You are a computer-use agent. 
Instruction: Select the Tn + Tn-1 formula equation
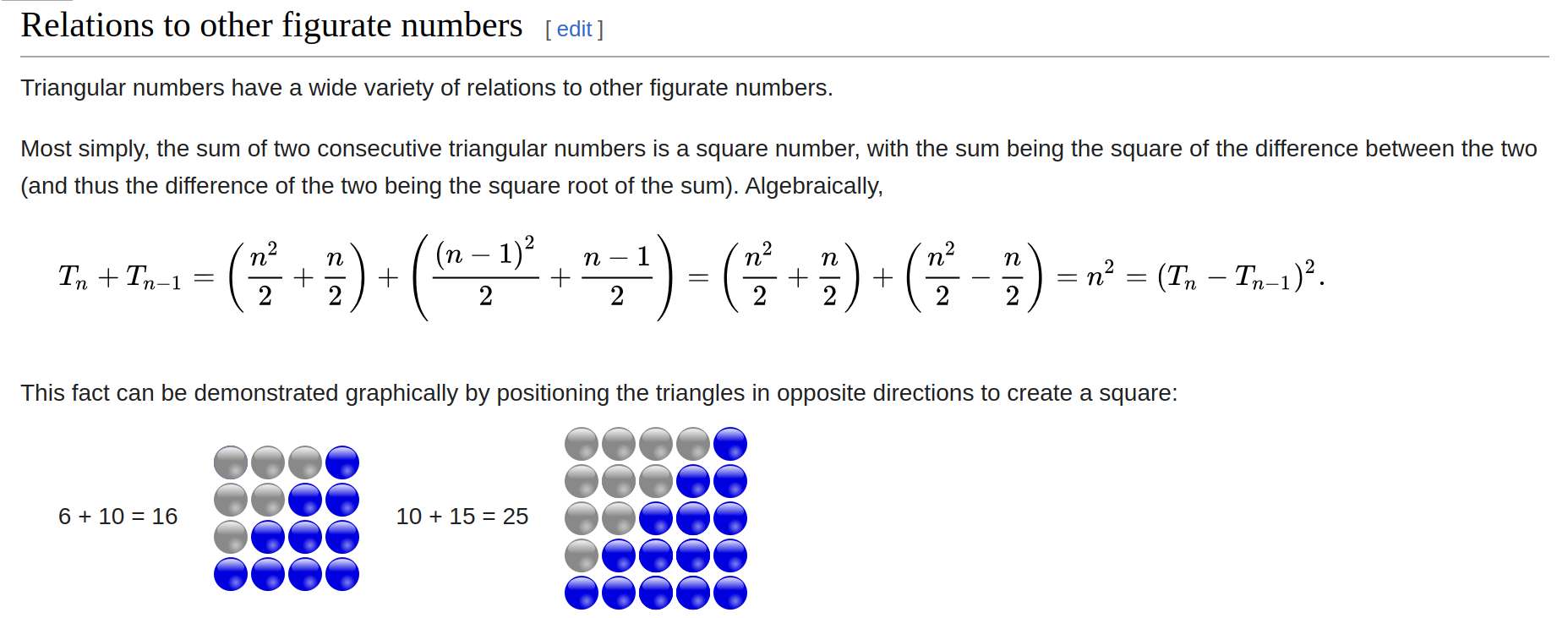(x=691, y=277)
